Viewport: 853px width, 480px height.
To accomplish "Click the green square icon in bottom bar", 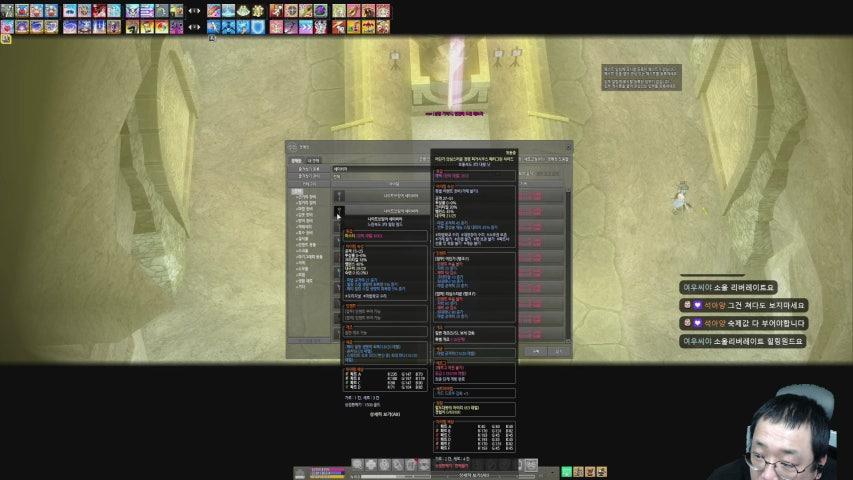I will (x=566, y=471).
